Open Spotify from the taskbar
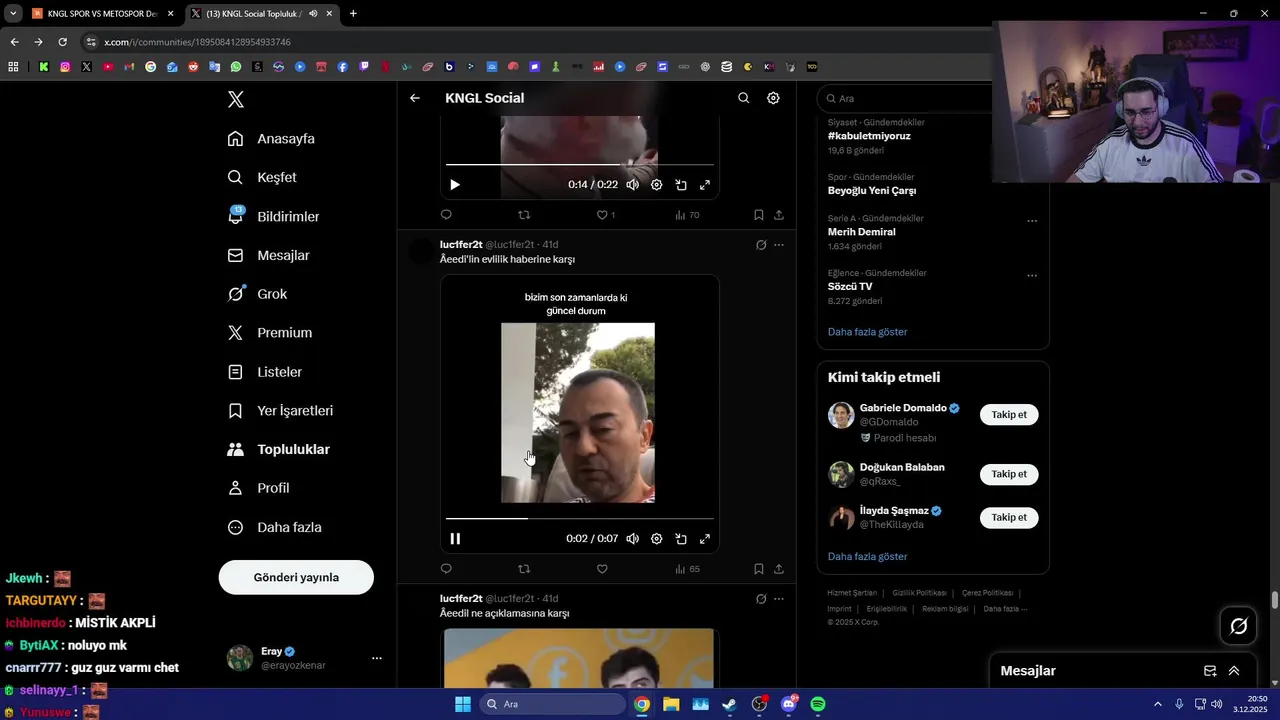1280x720 pixels. 818,704
